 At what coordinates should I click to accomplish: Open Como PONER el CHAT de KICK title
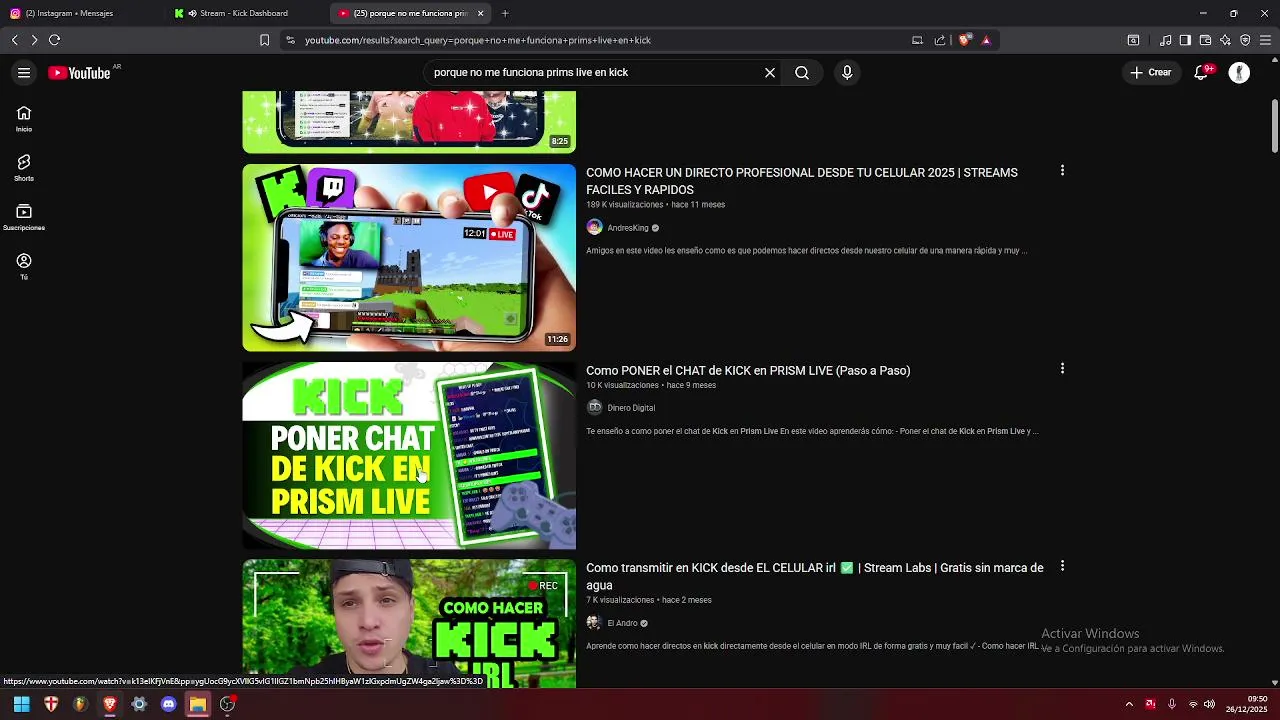748,370
